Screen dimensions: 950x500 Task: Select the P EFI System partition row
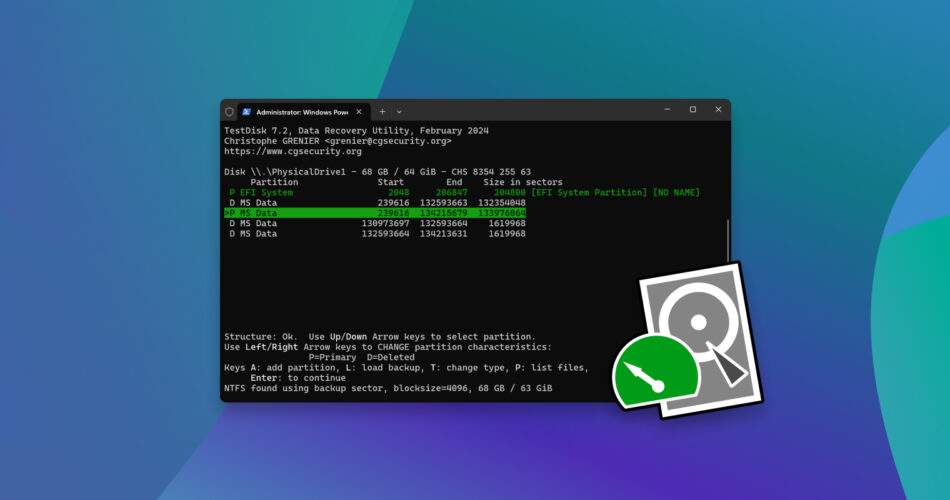click(462, 193)
